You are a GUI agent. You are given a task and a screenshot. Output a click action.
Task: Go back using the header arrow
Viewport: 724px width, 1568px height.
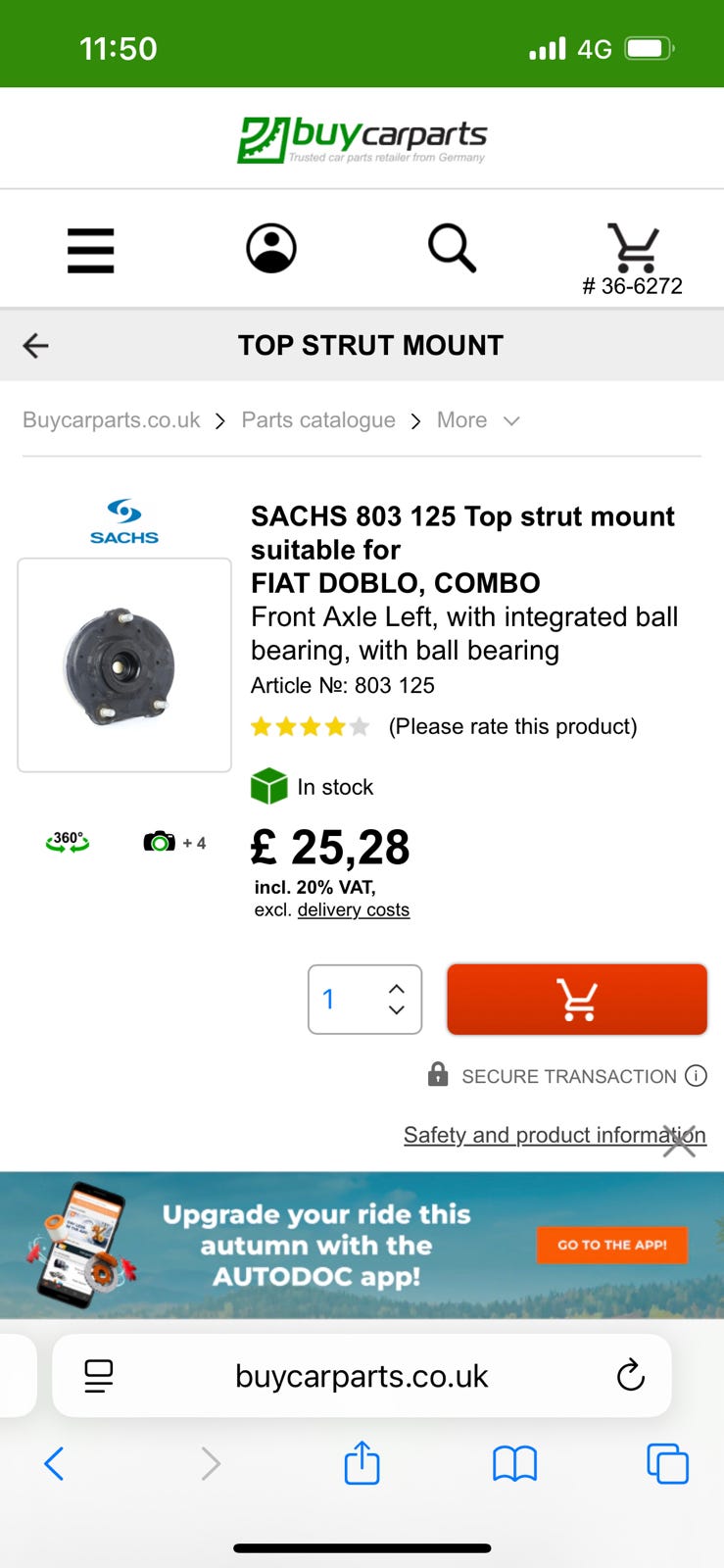(36, 345)
